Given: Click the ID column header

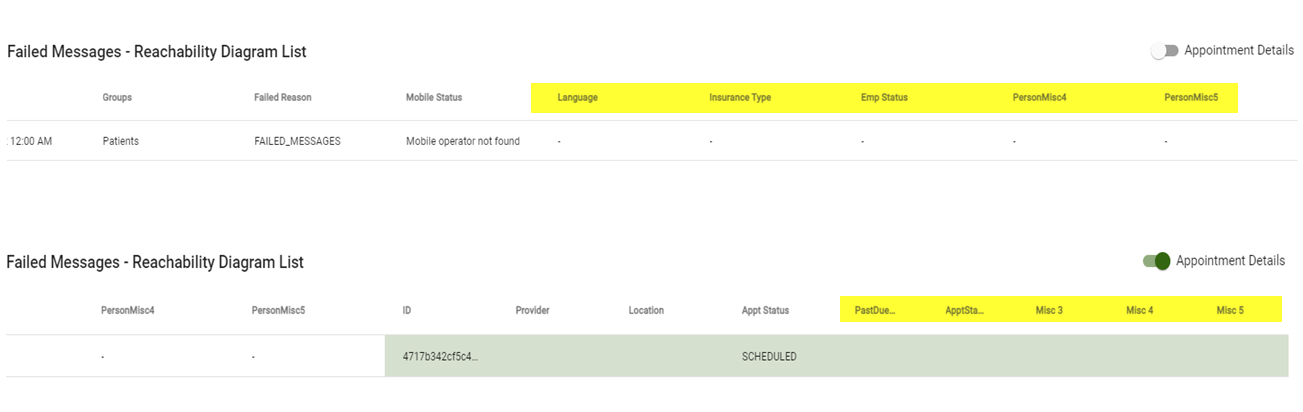Looking at the screenshot, I should click(407, 310).
